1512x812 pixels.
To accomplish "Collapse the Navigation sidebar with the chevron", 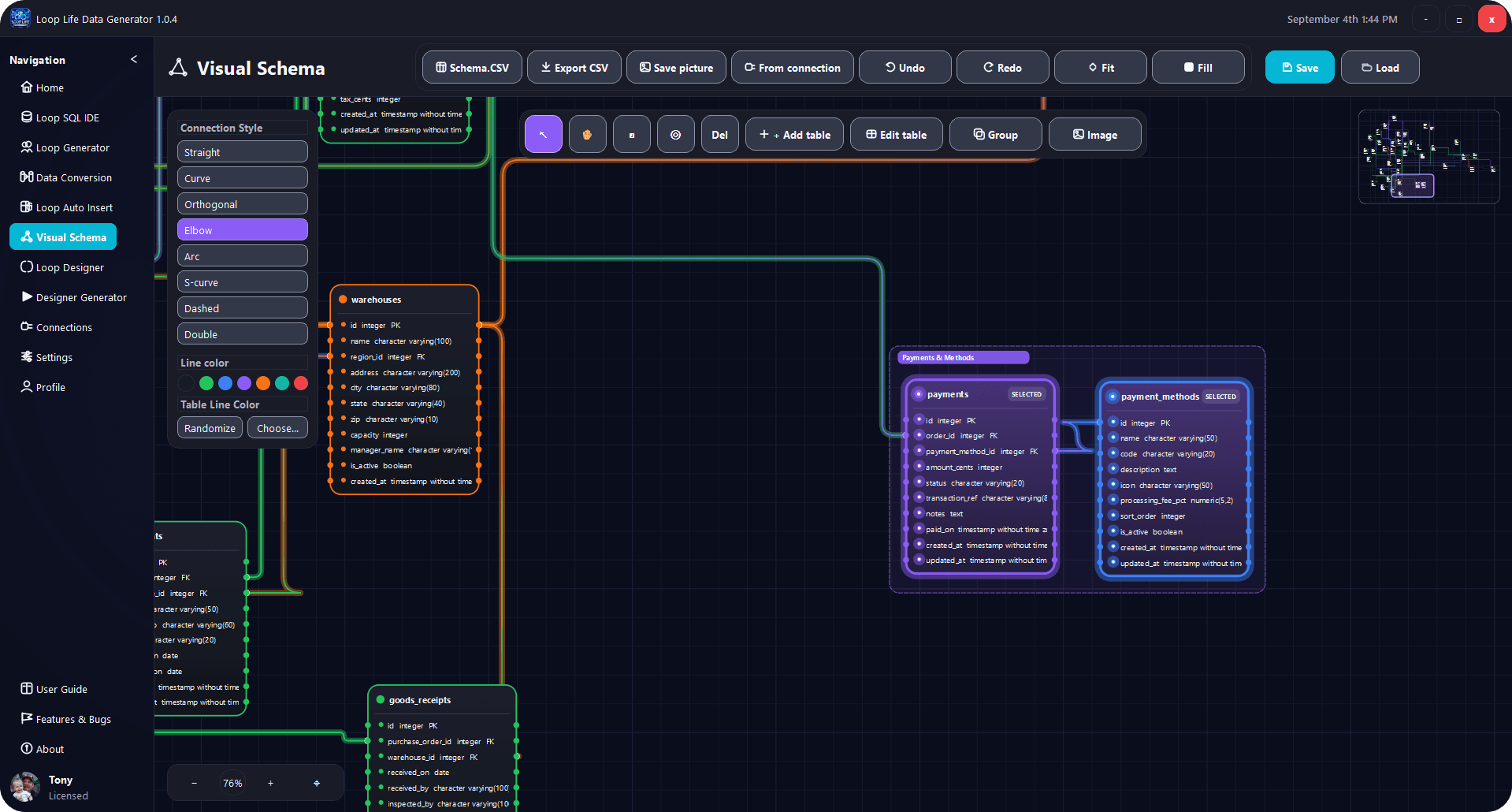I will pos(134,59).
